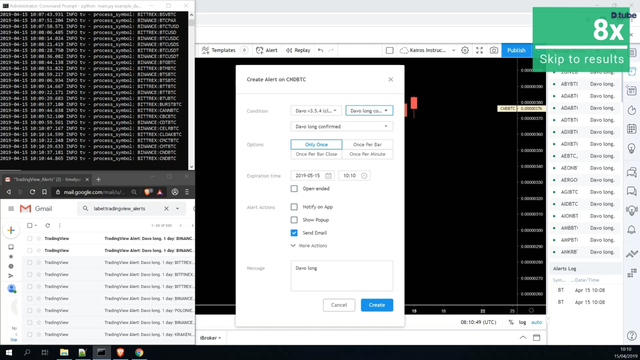Refresh the Gmail message list
Image resolution: width=640 pixels, height=360 pixels.
[x=48, y=225]
